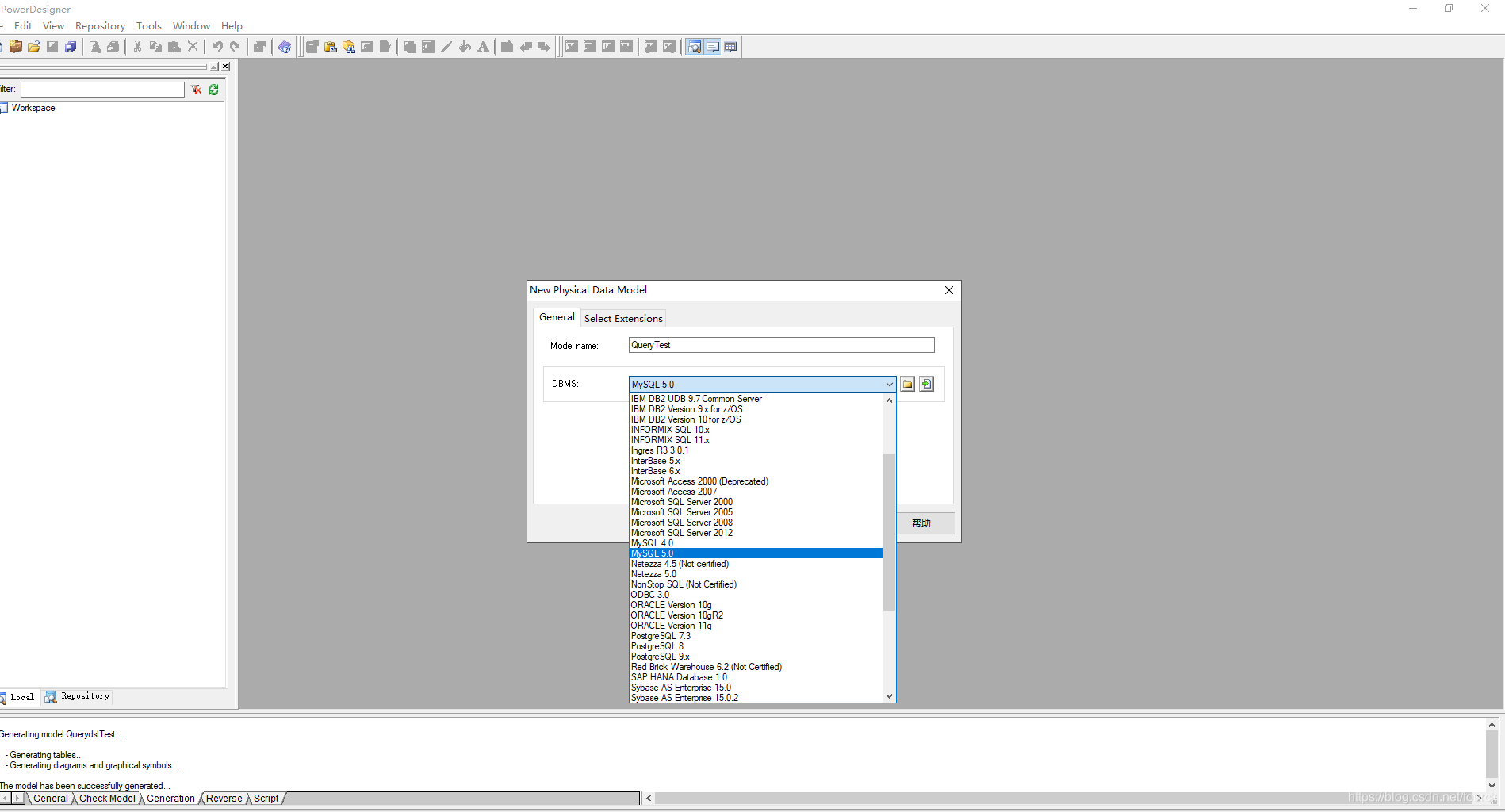Click green arrow icon beside the DBMS combo
The height and width of the screenshot is (812, 1505).
[x=926, y=384]
